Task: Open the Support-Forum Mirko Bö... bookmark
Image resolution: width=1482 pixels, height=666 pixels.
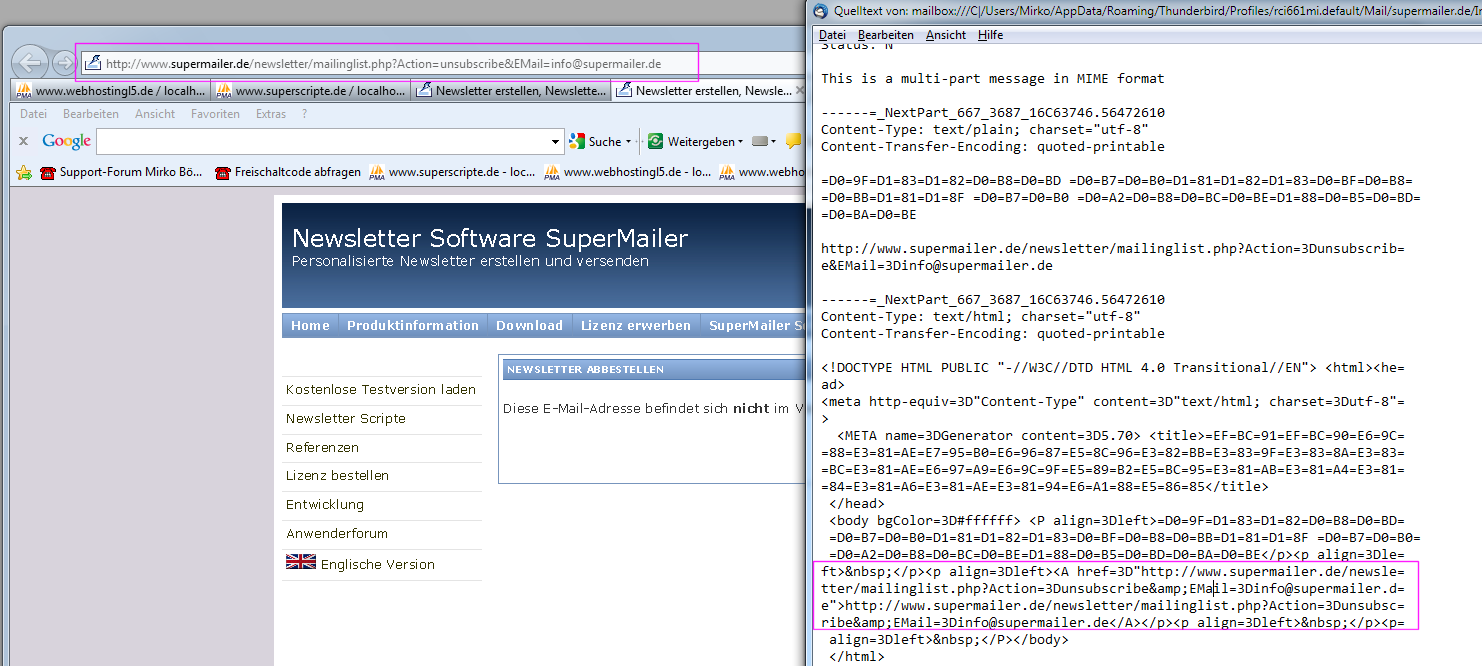Action: (x=121, y=172)
